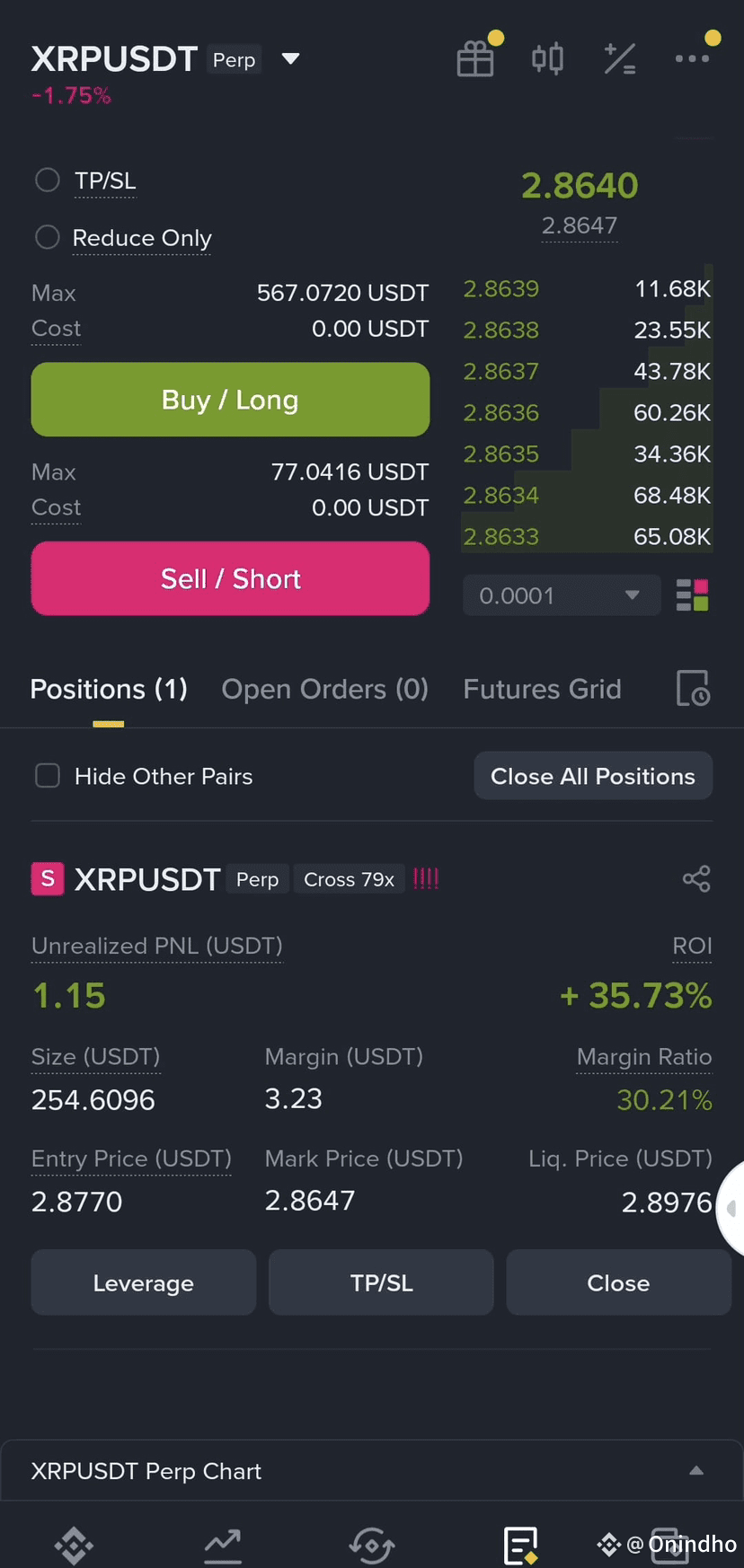Open the Markets icon in bottom navigation
Viewport: 744px width, 1568px height.
coord(222,1545)
